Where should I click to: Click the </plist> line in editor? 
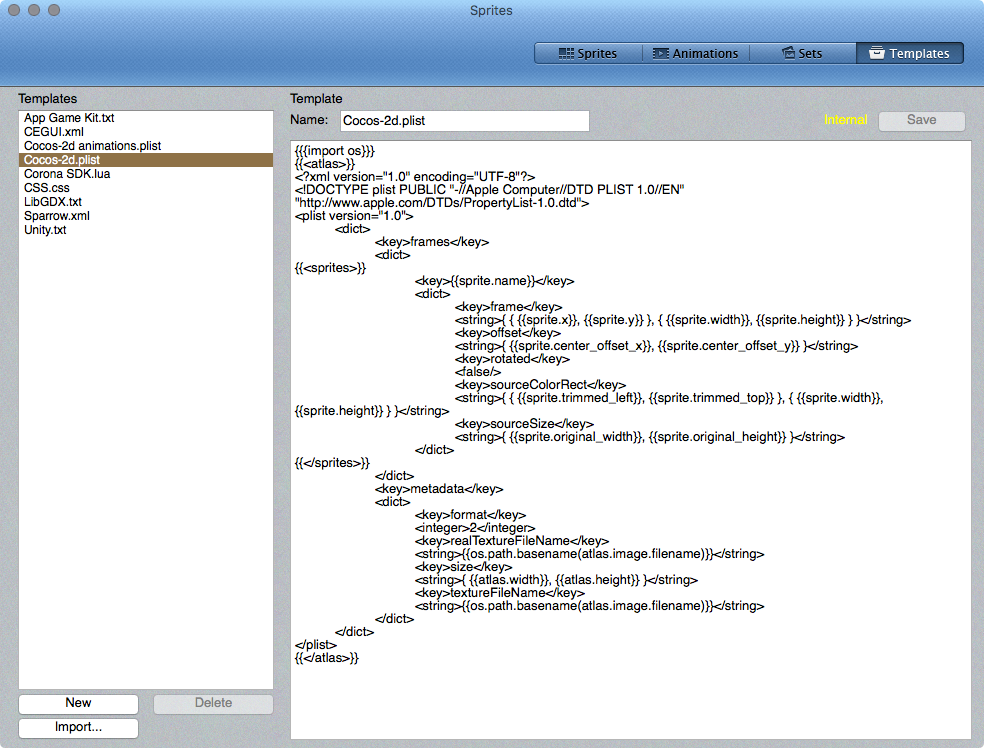tap(316, 644)
